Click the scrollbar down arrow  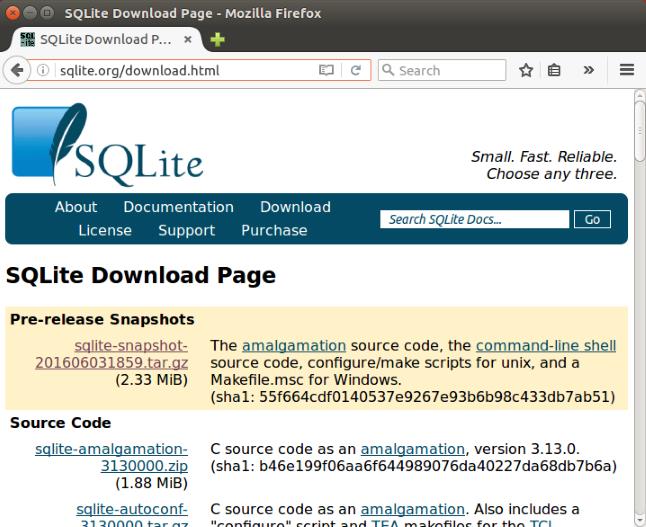[639, 520]
